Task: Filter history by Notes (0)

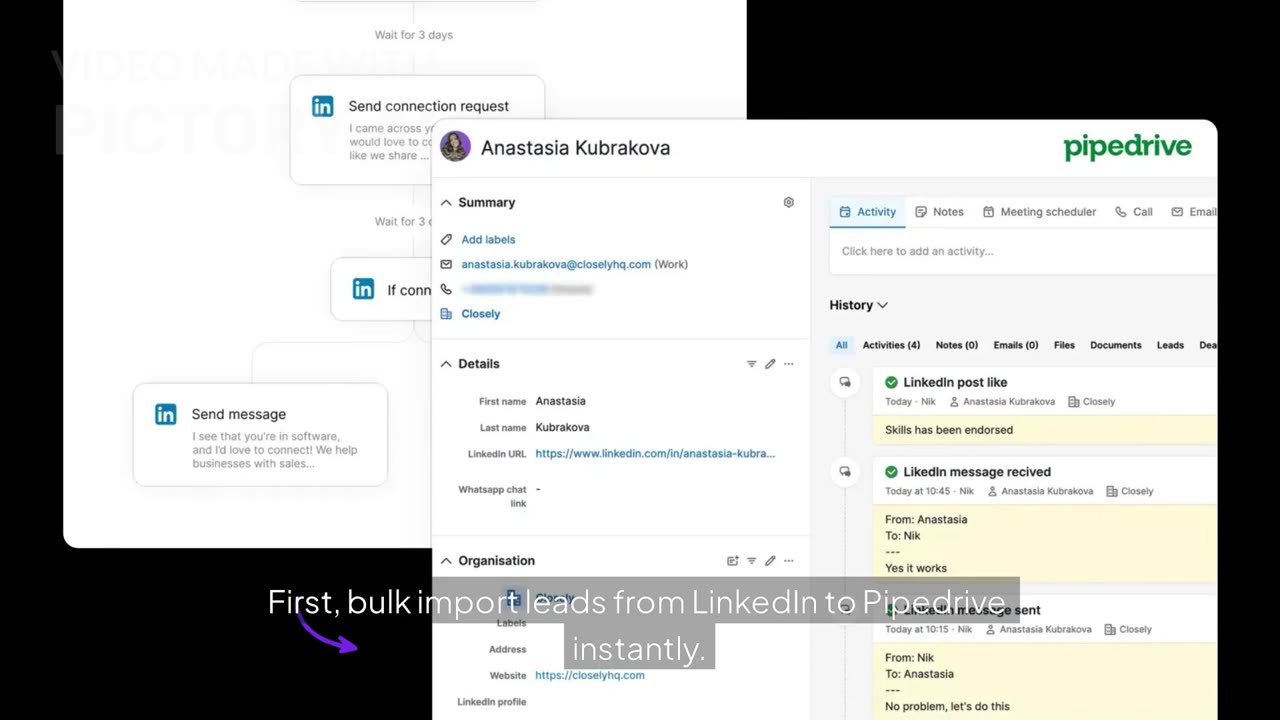Action: (x=956, y=345)
